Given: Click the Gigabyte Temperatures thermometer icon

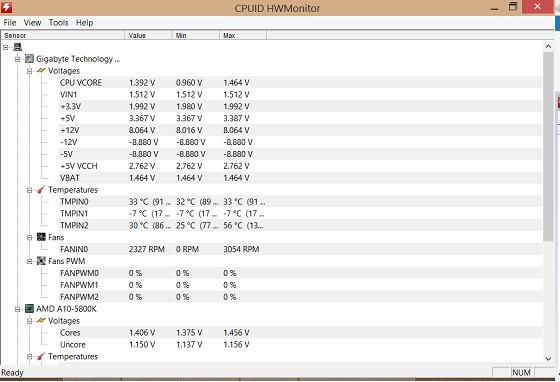Looking at the screenshot, I should tap(41, 190).
